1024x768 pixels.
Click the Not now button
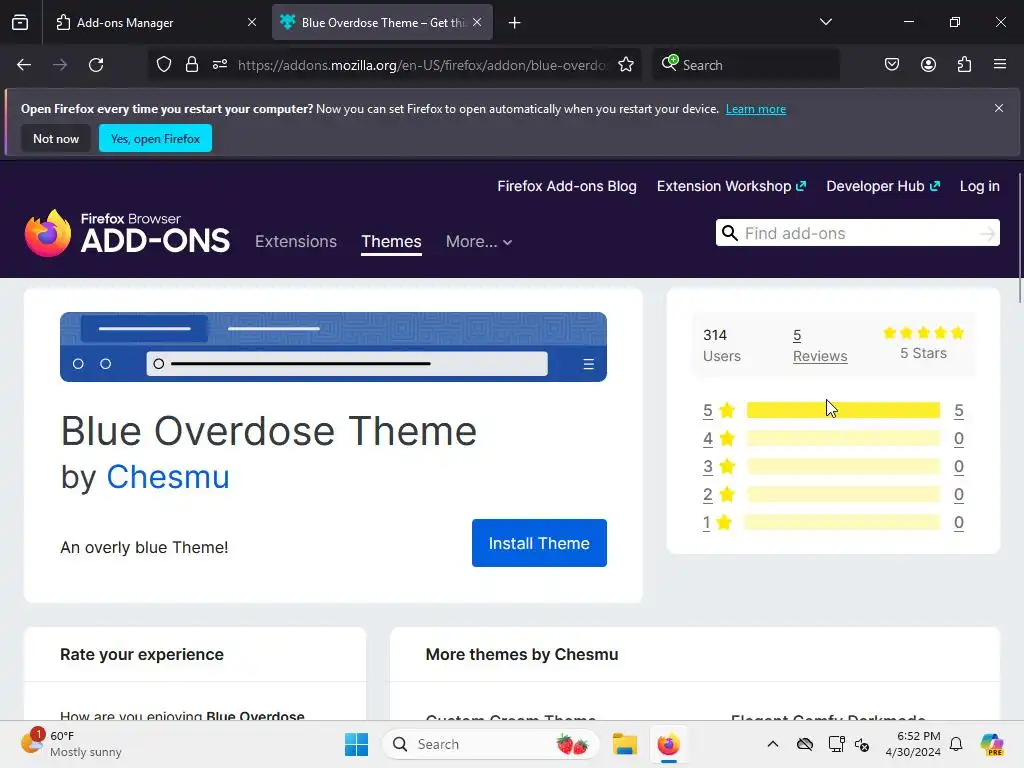tap(56, 138)
